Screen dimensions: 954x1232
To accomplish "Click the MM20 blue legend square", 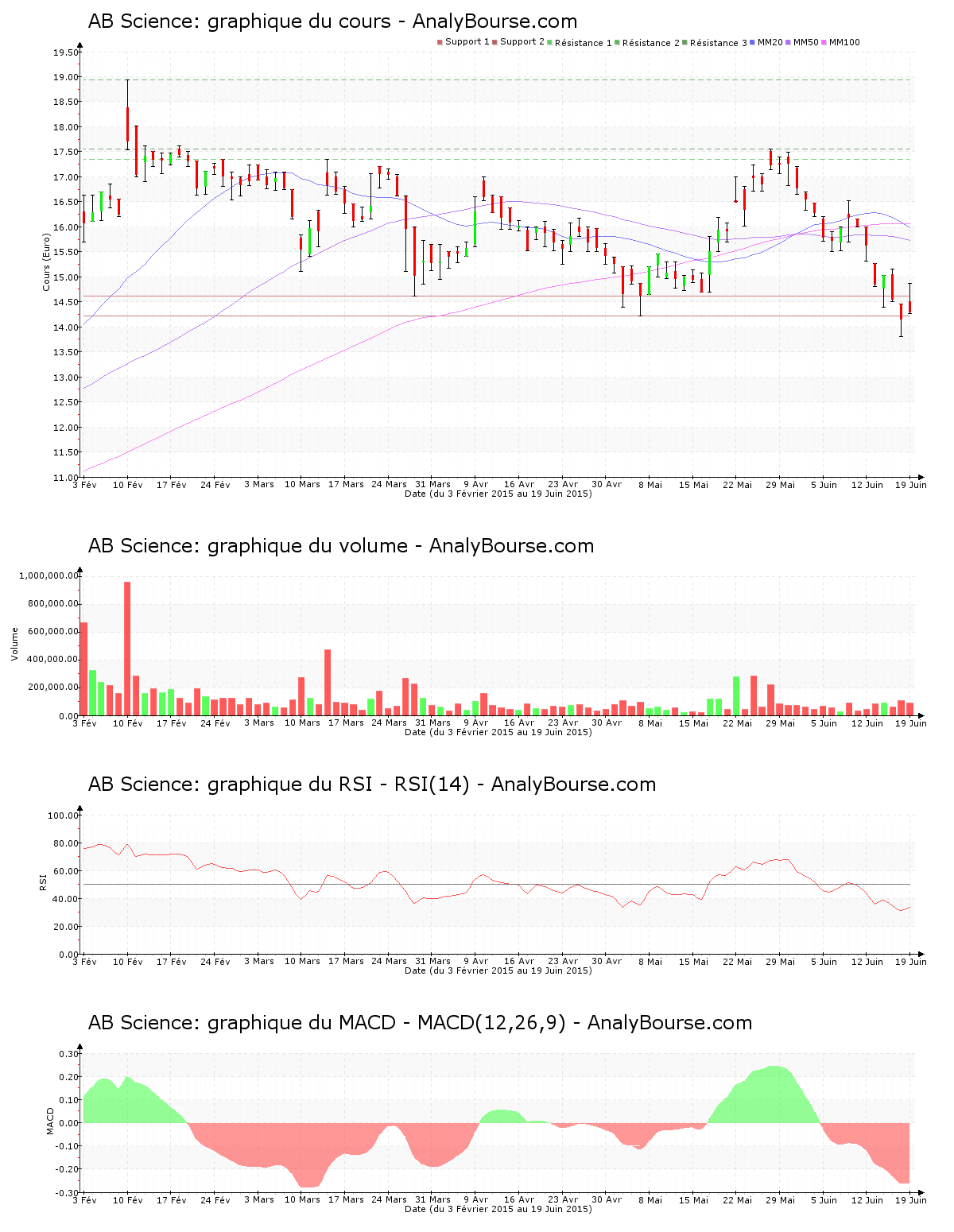I will click(753, 42).
